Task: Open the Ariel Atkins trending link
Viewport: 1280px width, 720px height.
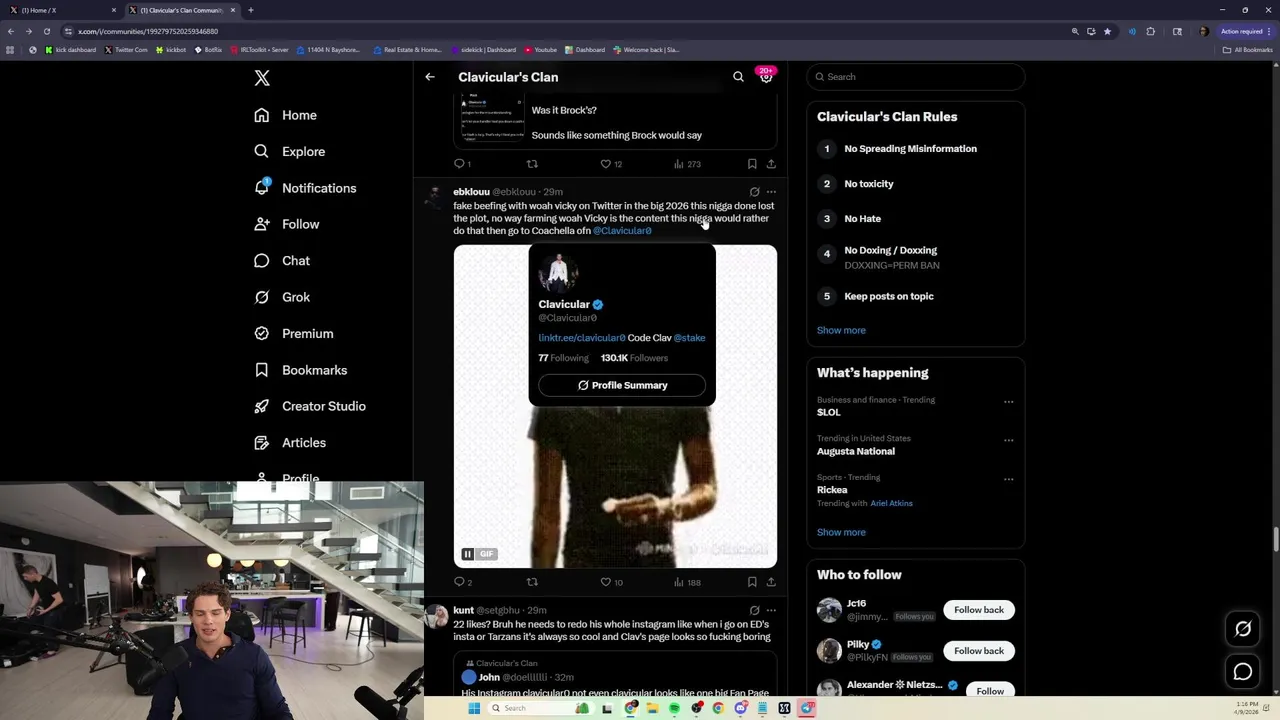Action: click(891, 503)
